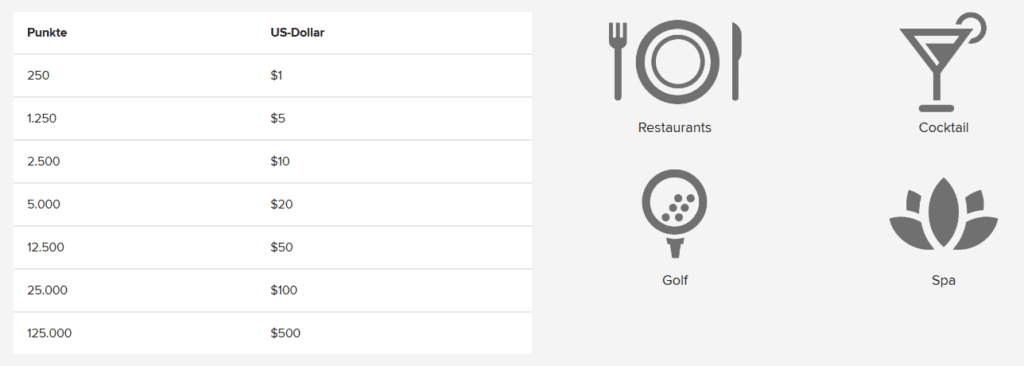This screenshot has width=1024, height=366.
Task: Select the Golf label
Action: tap(675, 280)
